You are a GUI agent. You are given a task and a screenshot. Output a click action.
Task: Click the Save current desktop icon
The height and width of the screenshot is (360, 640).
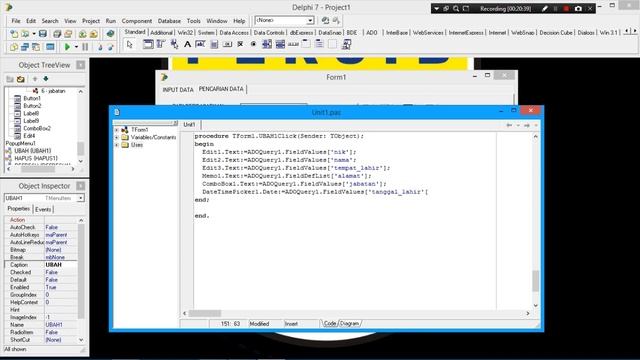coord(325,20)
